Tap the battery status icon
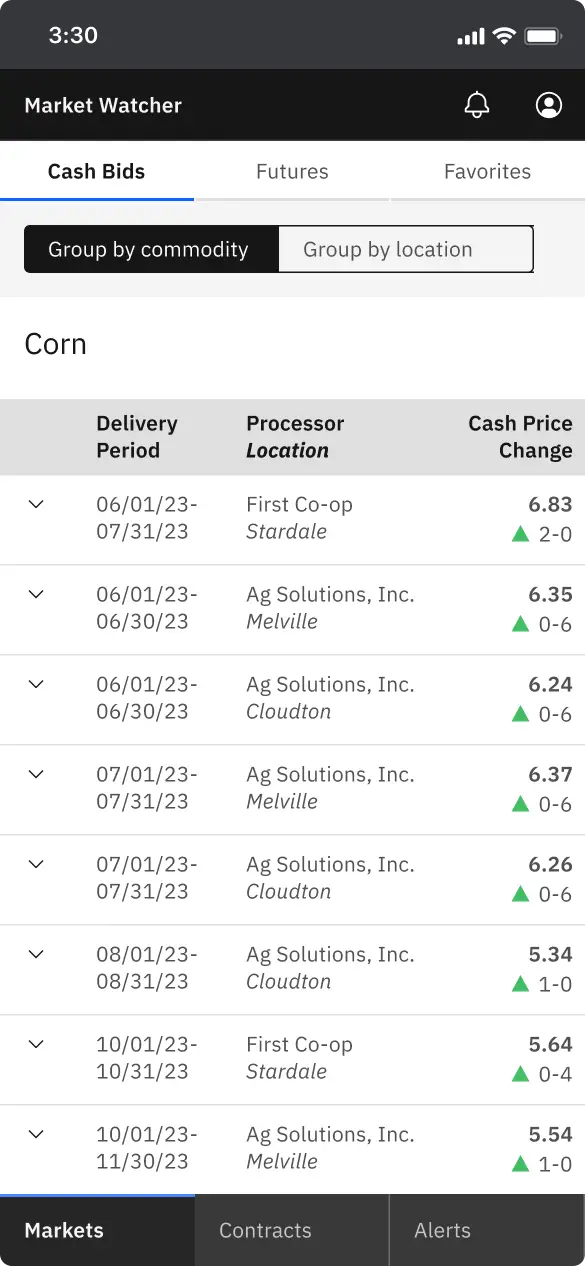Image resolution: width=585 pixels, height=1266 pixels. (x=544, y=36)
